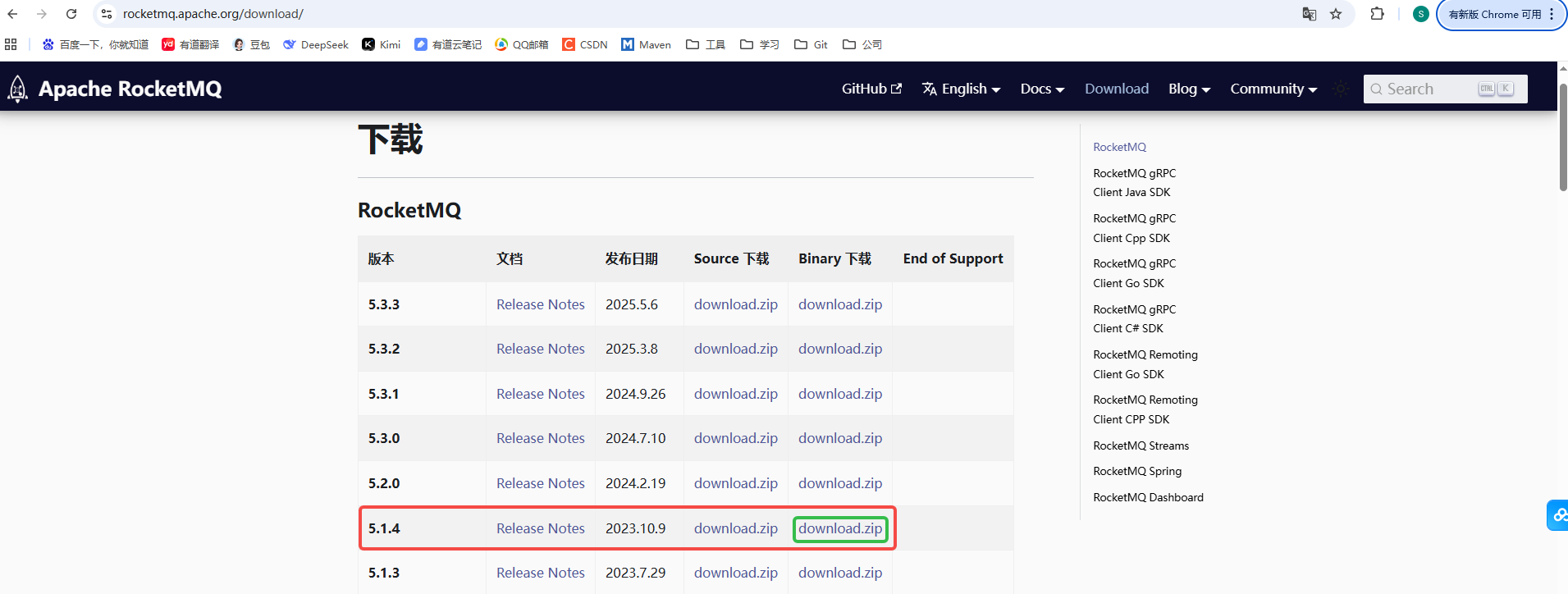
Task: Expand the Docs dropdown menu
Action: point(1042,89)
